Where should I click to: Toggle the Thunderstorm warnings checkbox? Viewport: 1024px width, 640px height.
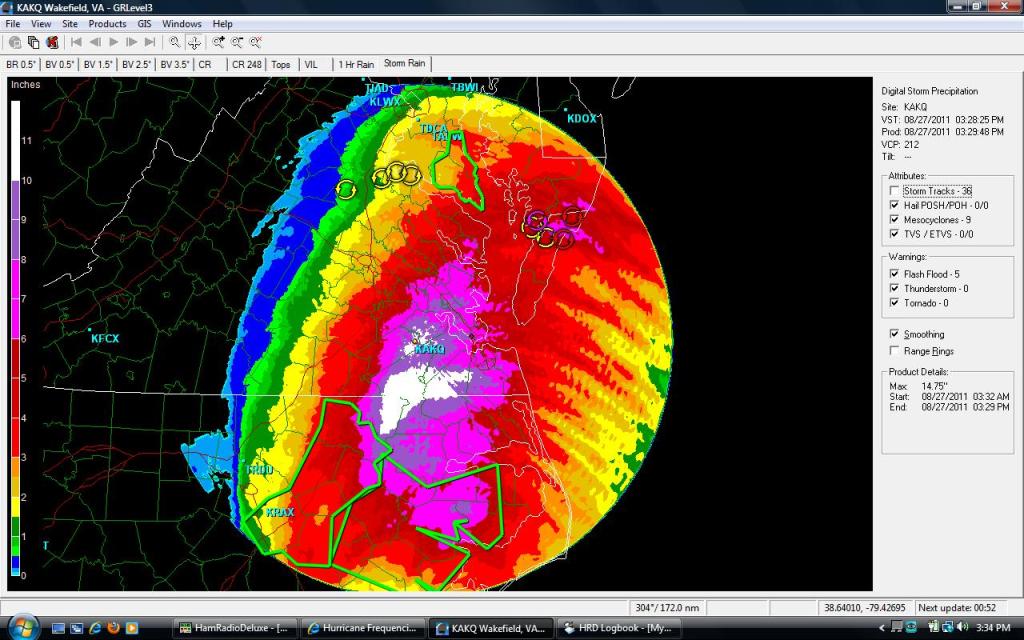[x=894, y=288]
